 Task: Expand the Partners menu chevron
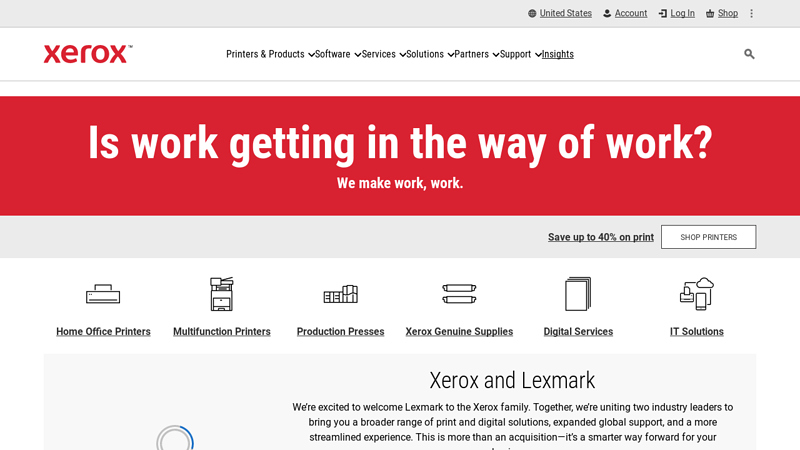pos(495,55)
